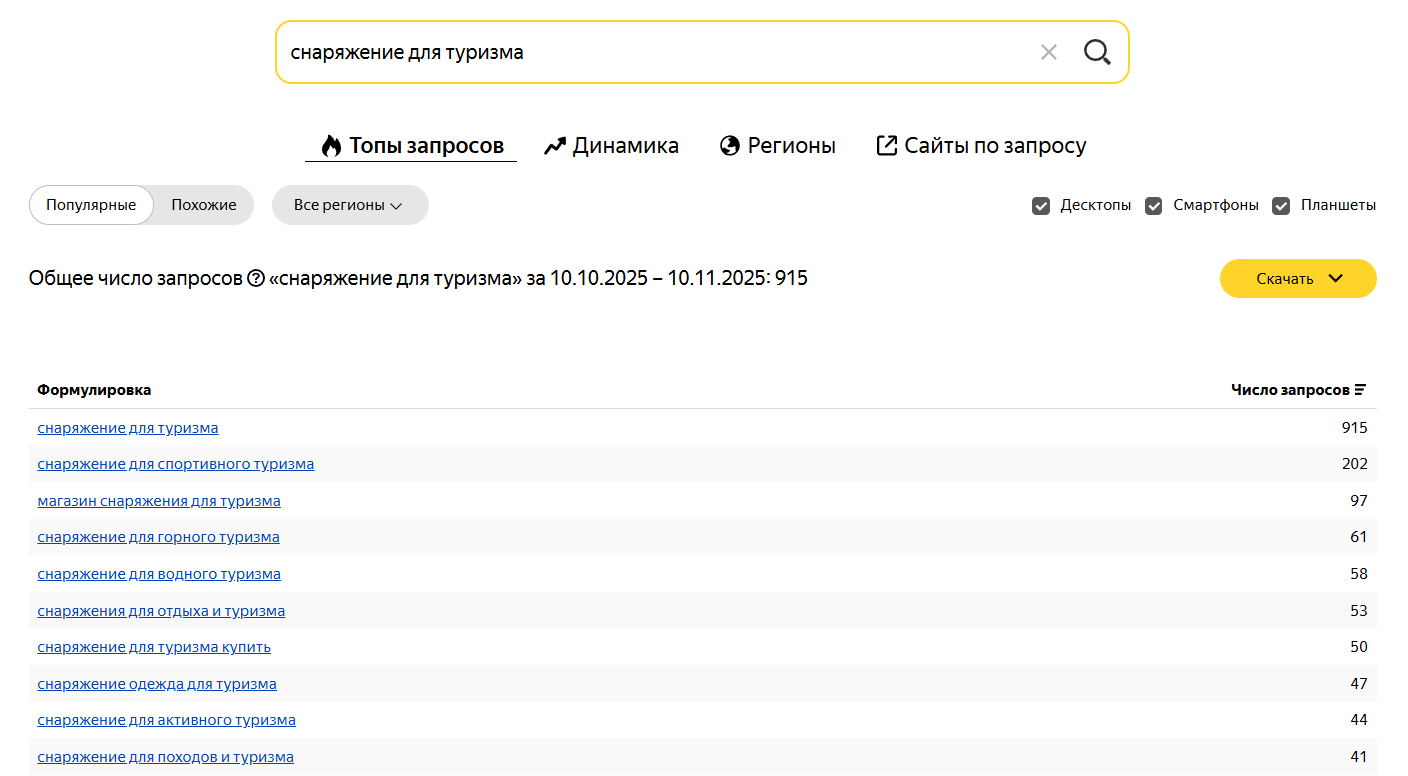Open link снаряжение для спортивного туризма

(x=176, y=464)
